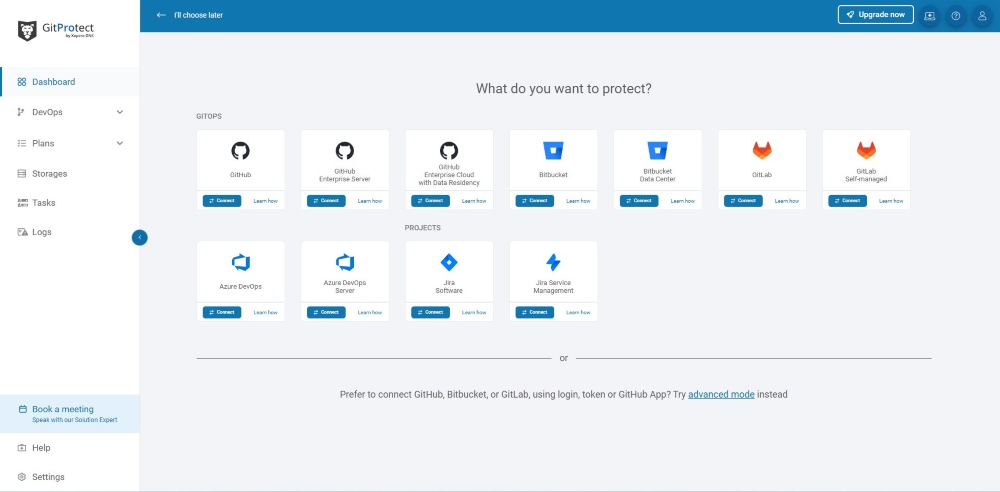Select the GitHub logo card

click(x=240, y=151)
